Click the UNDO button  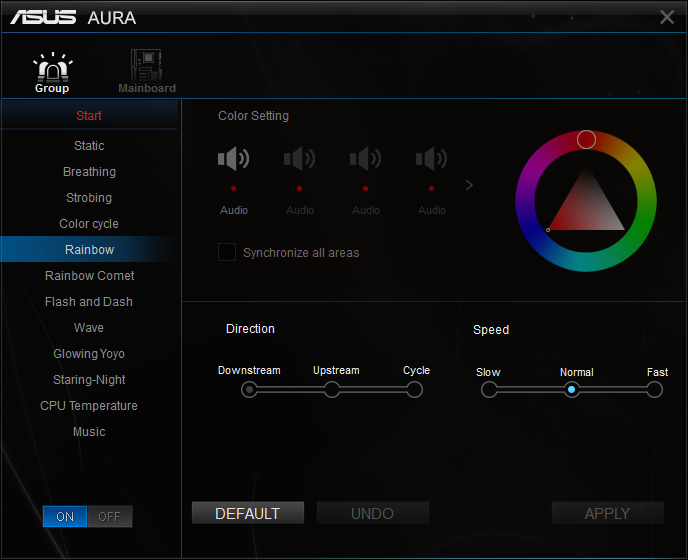tap(373, 513)
